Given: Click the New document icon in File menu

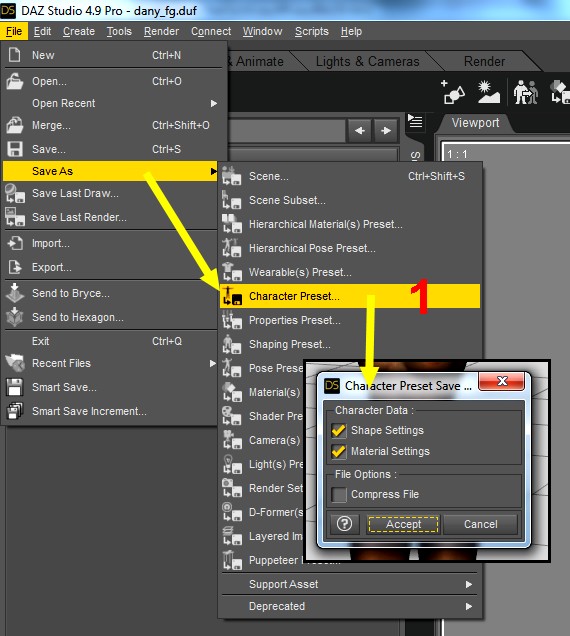Looking at the screenshot, I should [x=15, y=55].
